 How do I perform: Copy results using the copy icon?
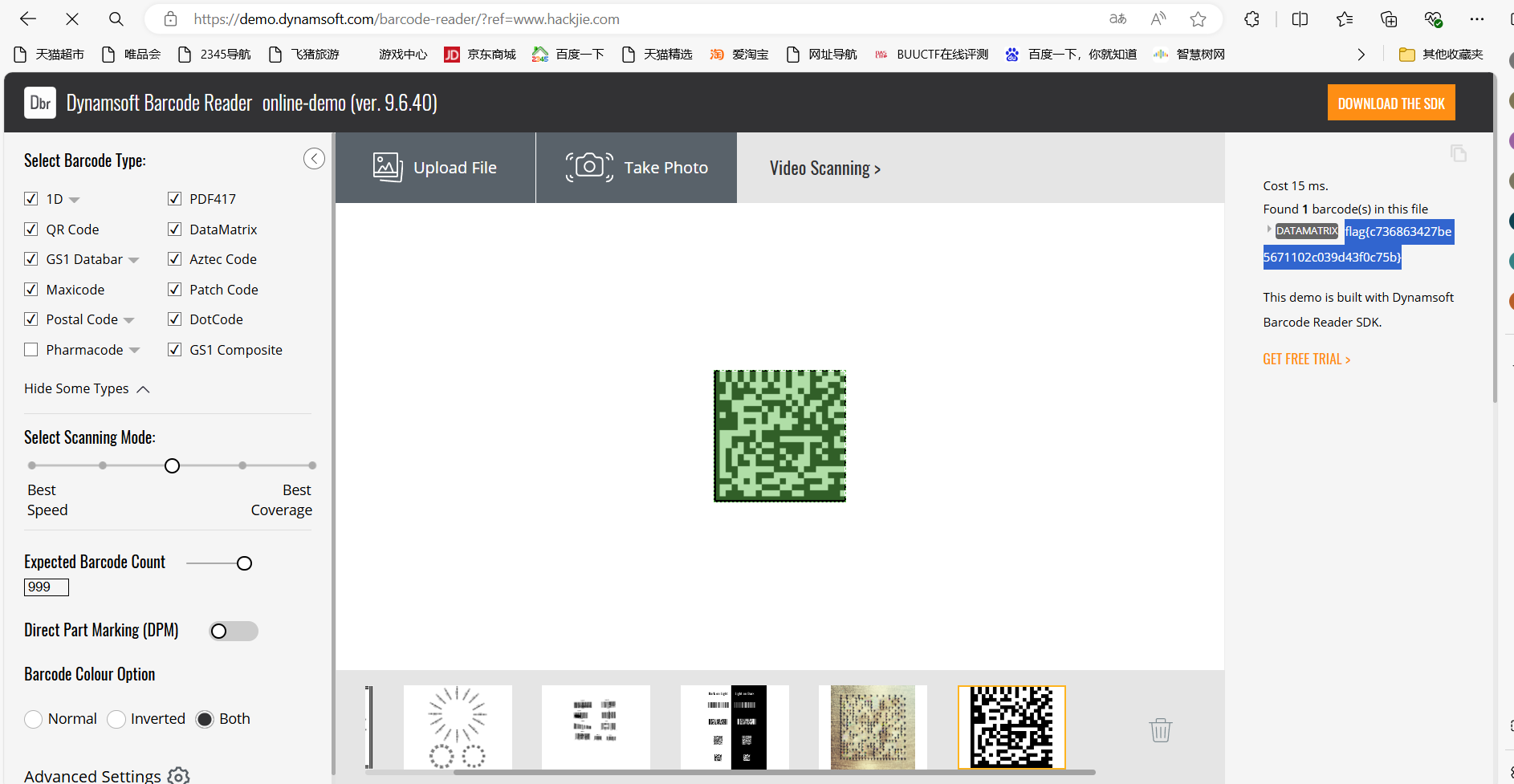pos(1459,152)
